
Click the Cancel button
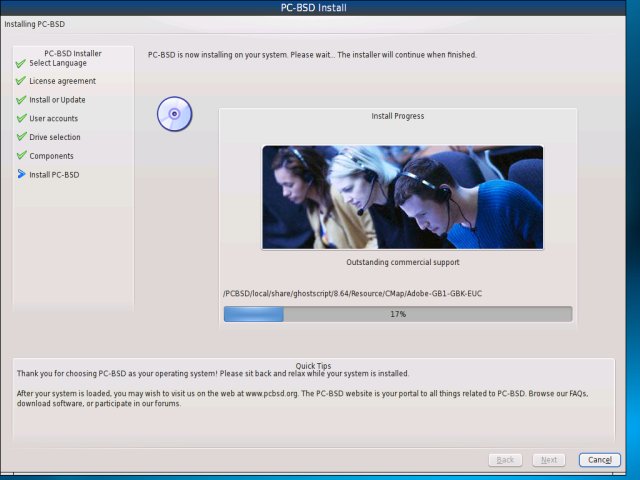599,460
